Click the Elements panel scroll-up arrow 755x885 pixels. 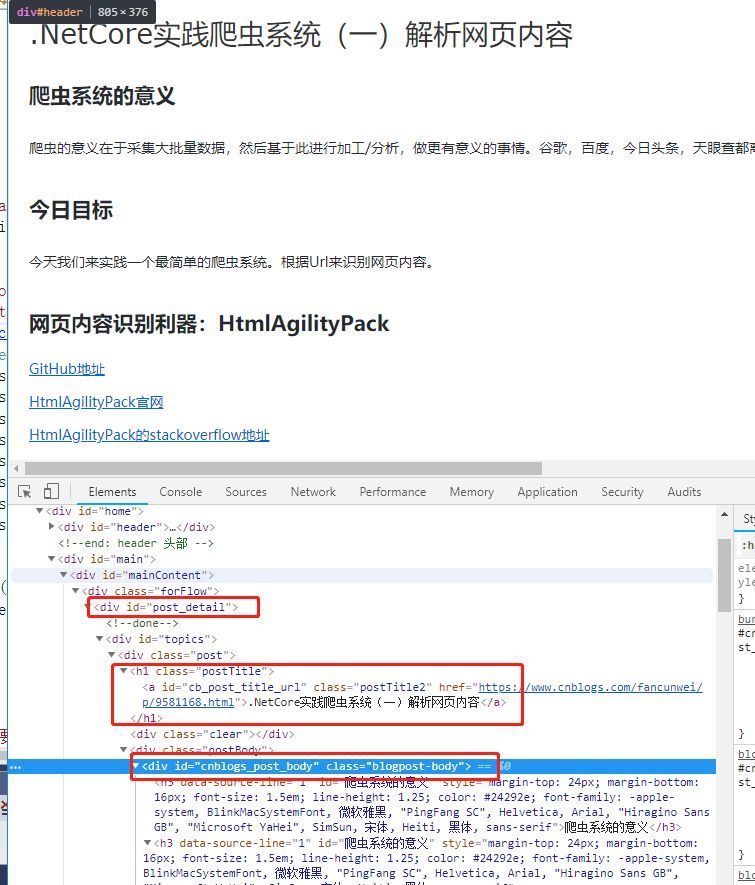tap(724, 515)
